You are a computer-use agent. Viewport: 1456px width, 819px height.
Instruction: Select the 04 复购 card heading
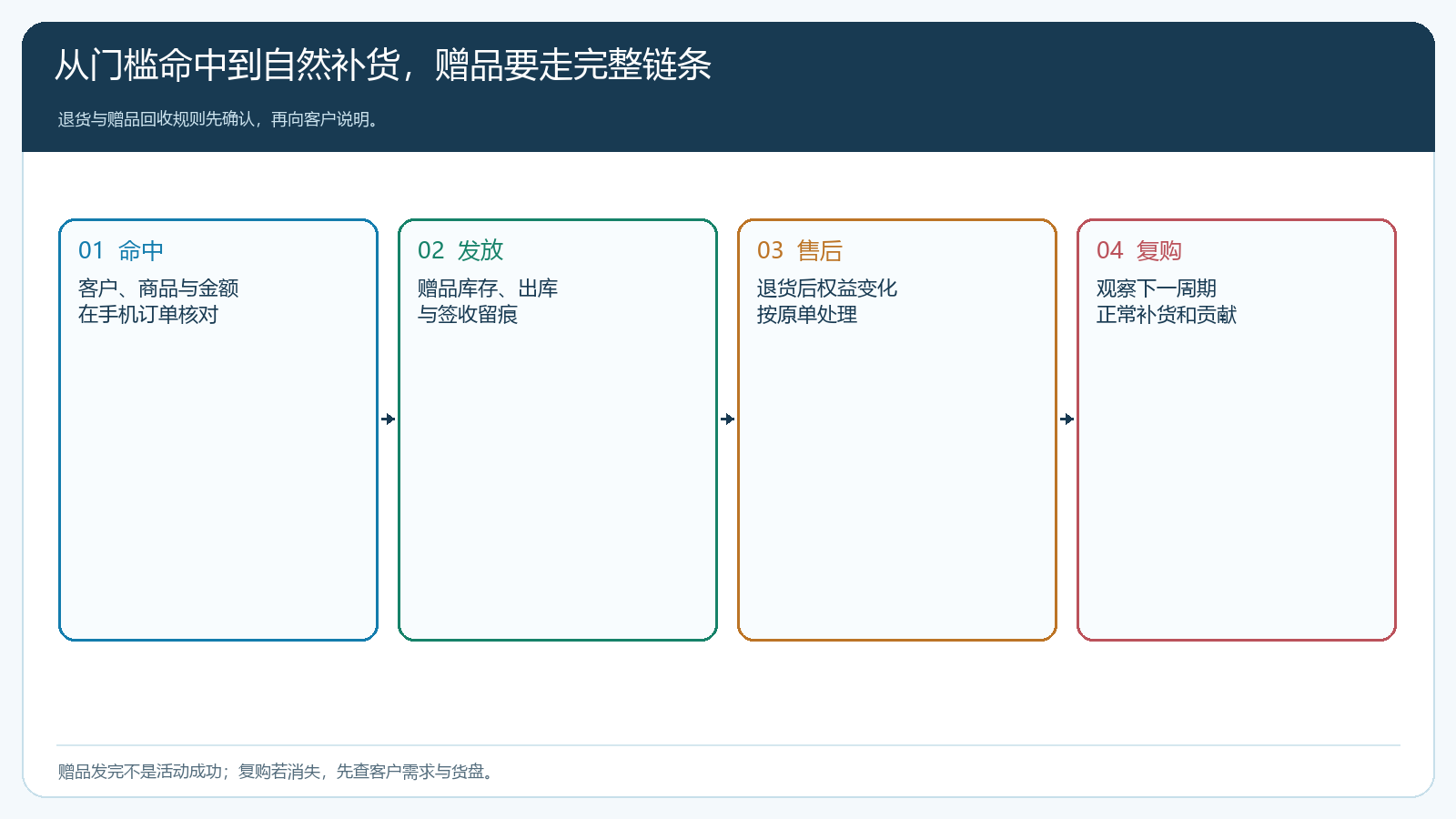1139,250
